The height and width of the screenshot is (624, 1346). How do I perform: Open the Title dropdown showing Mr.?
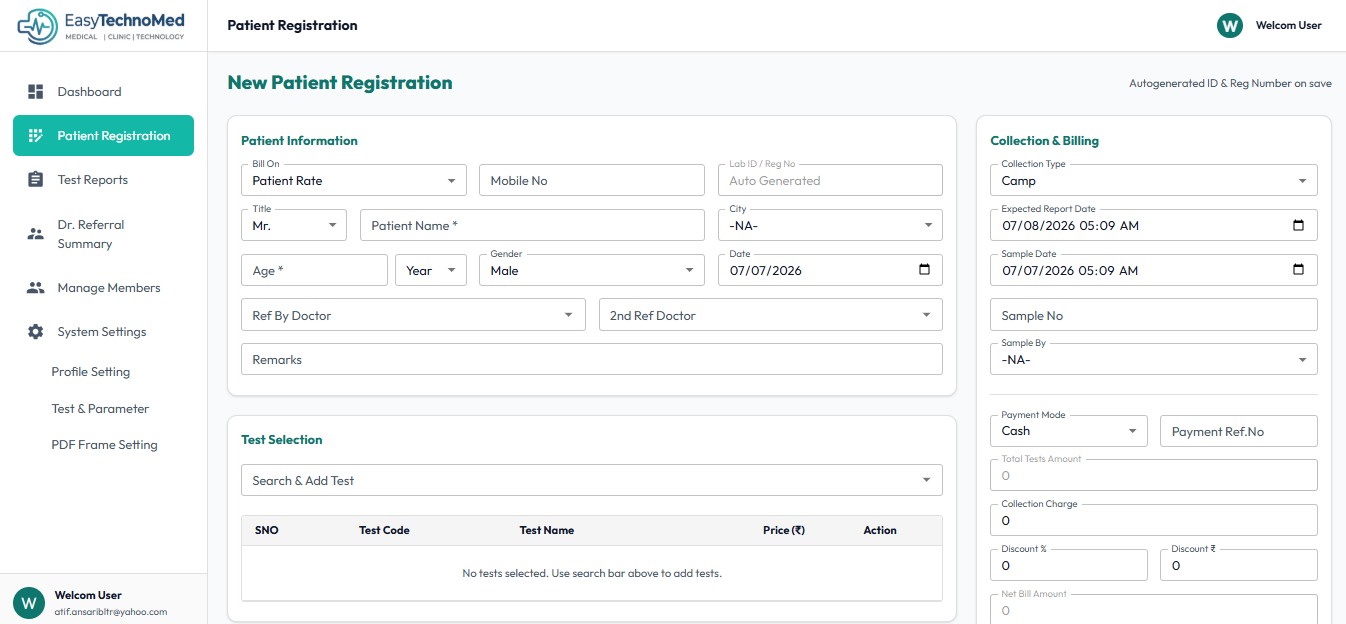pos(293,225)
